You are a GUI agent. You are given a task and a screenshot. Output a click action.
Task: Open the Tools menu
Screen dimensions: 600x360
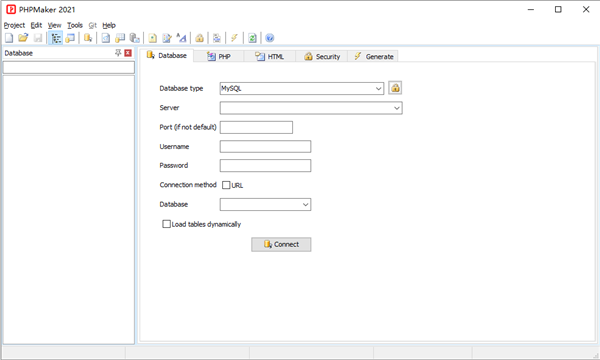tap(75, 25)
